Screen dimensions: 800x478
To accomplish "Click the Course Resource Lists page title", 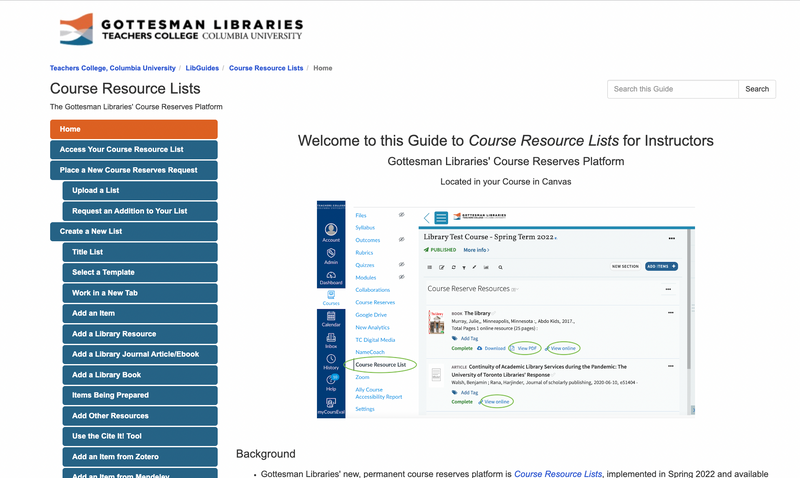I will coord(125,89).
